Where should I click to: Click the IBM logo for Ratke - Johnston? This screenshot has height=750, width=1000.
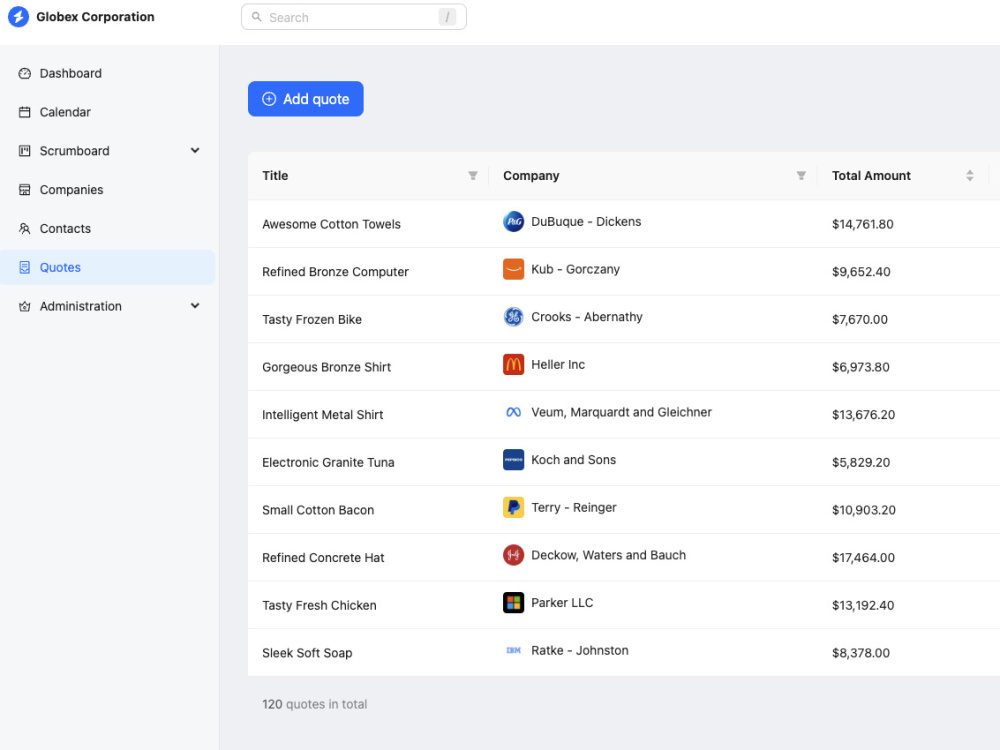click(513, 651)
